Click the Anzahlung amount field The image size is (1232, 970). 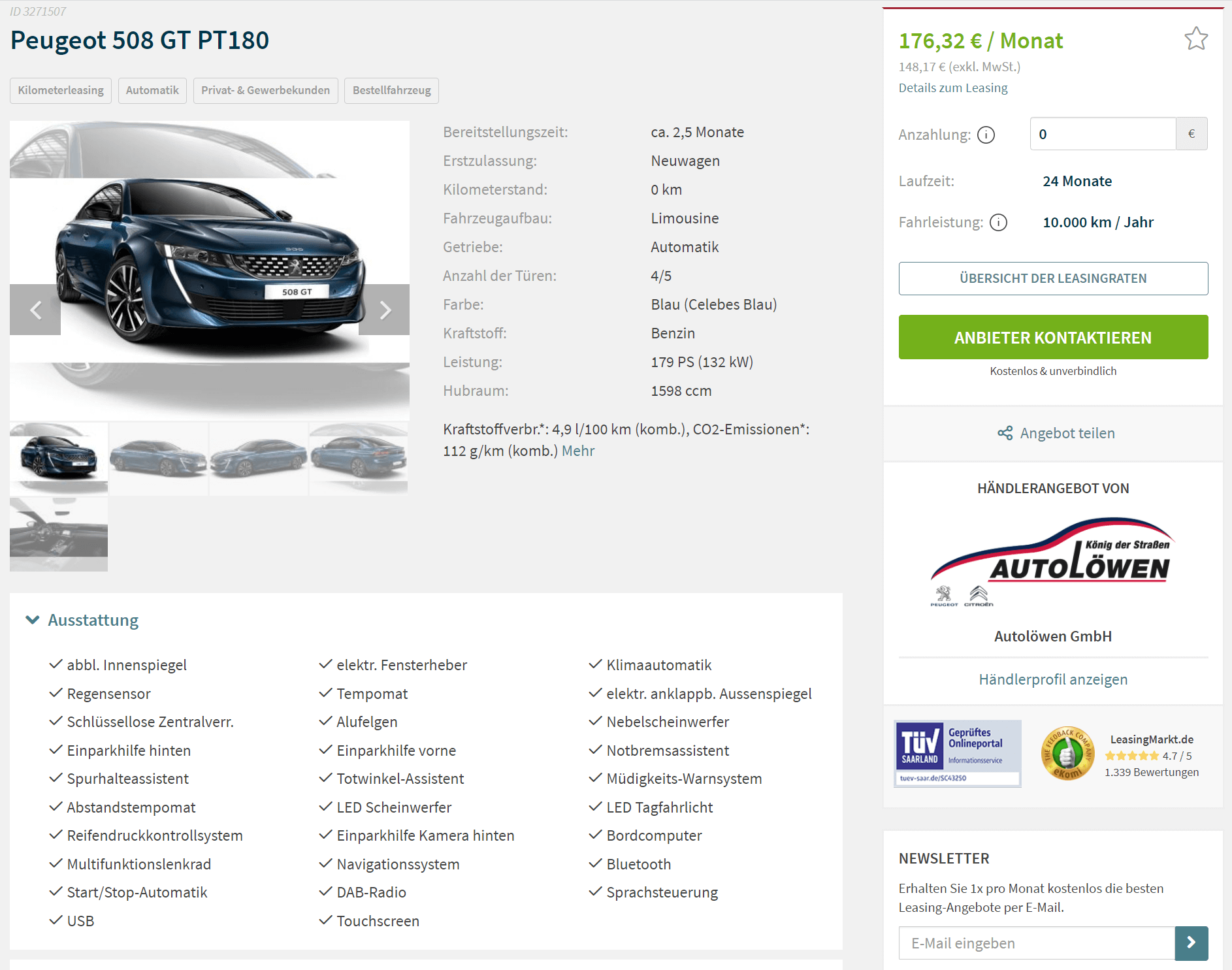[1103, 134]
